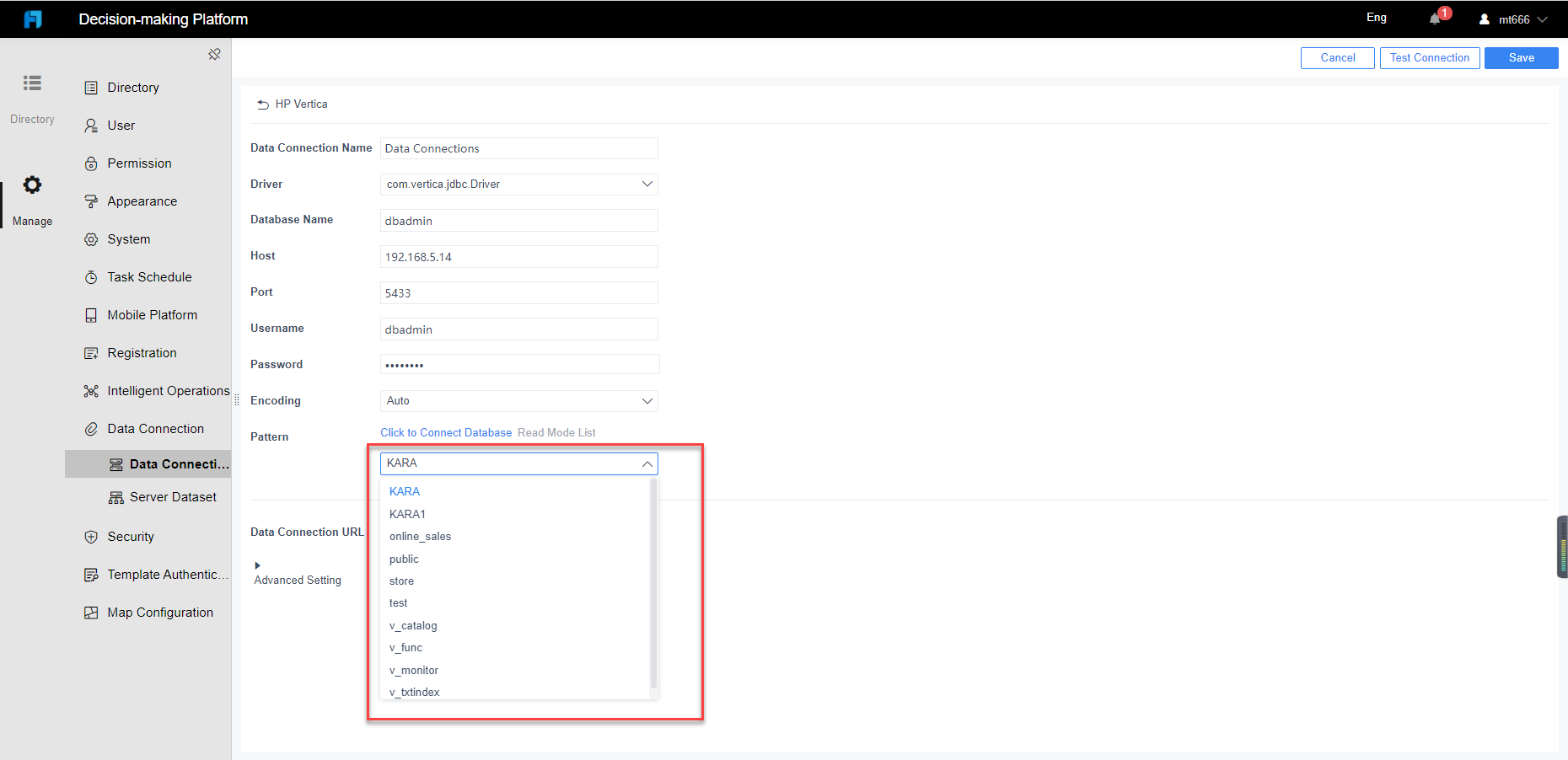Open the notification bell
1568x760 pixels.
[x=1433, y=18]
